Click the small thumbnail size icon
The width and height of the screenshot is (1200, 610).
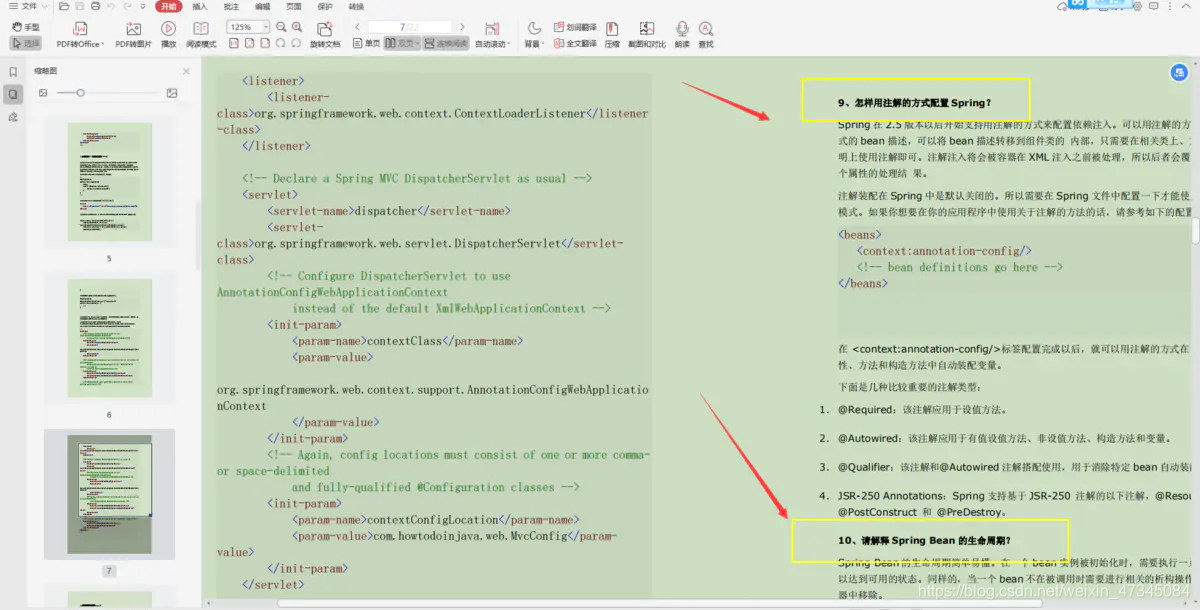(43, 93)
